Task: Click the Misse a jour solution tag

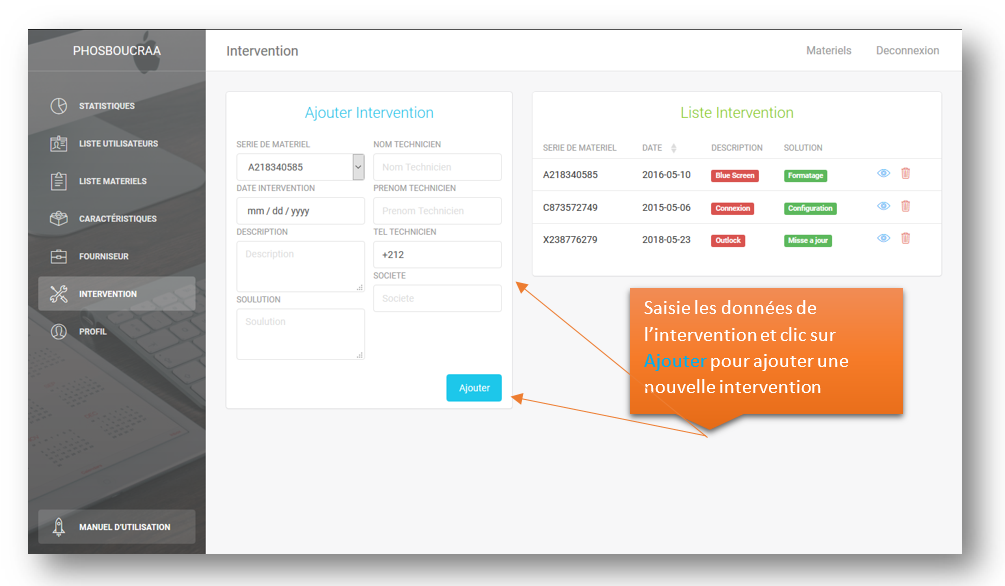Action: pos(808,240)
